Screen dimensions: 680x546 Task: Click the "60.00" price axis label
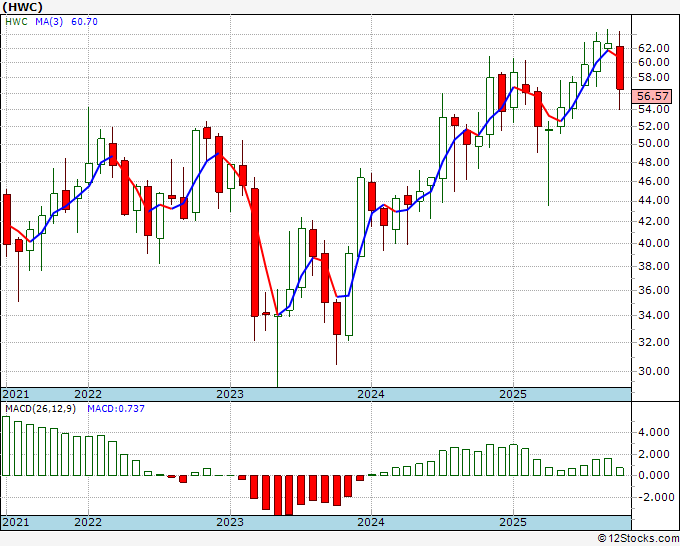click(x=654, y=62)
